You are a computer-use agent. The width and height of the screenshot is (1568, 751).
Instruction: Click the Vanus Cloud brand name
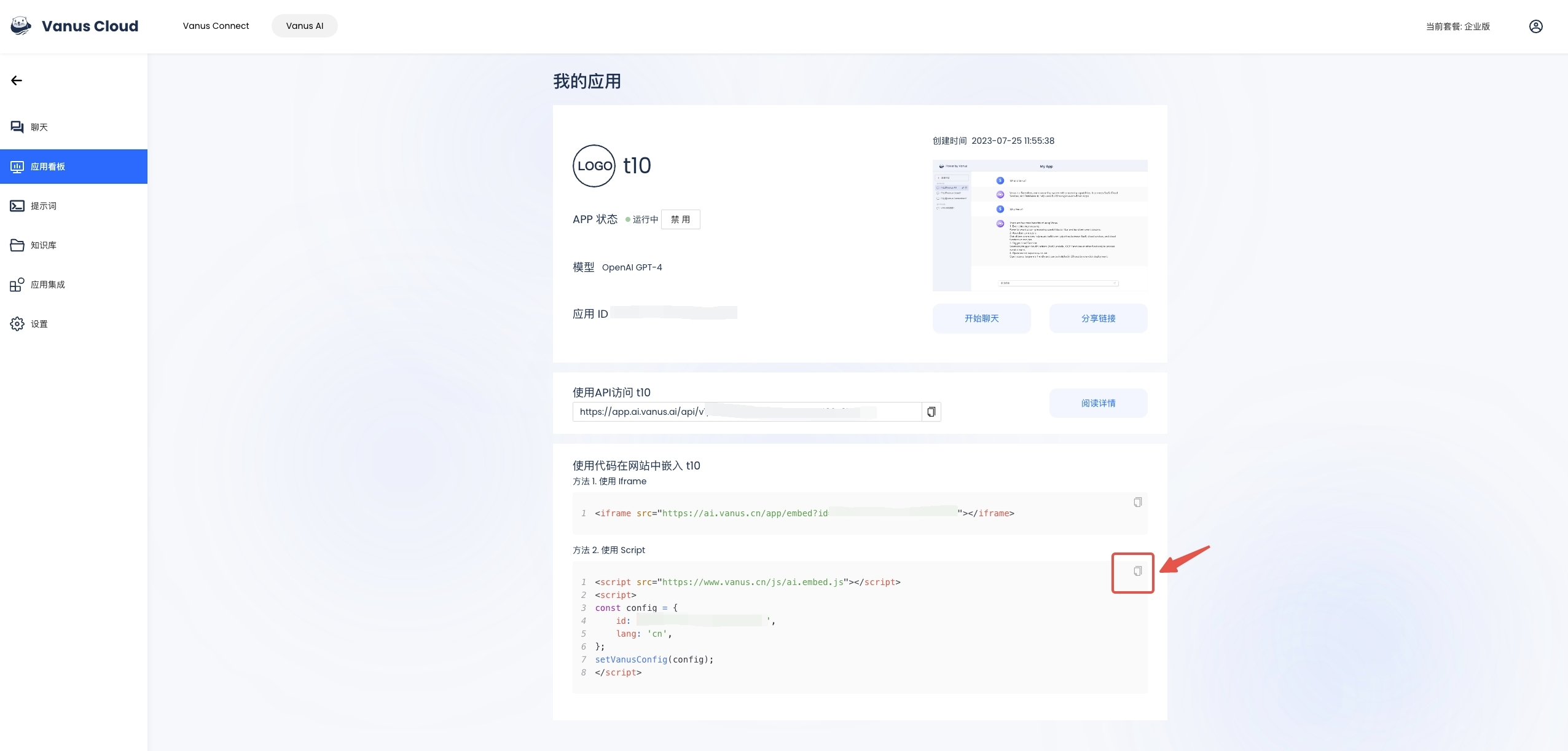[x=90, y=26]
